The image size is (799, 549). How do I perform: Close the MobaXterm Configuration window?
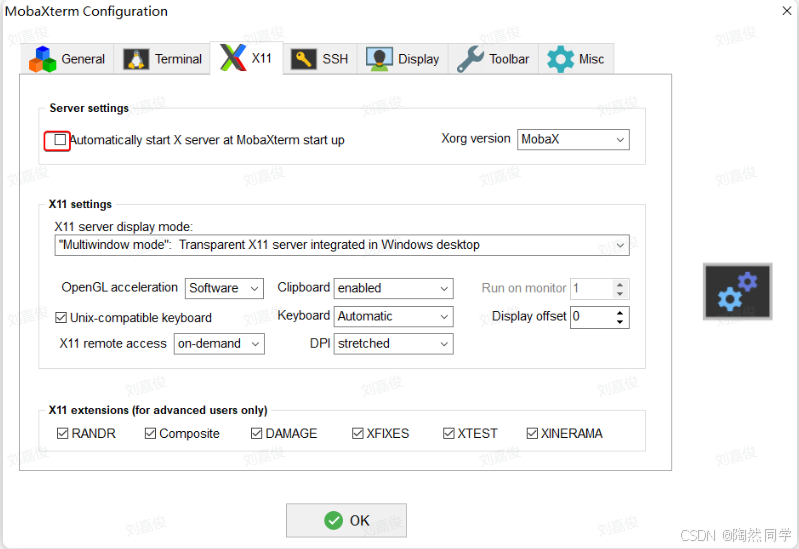point(787,11)
